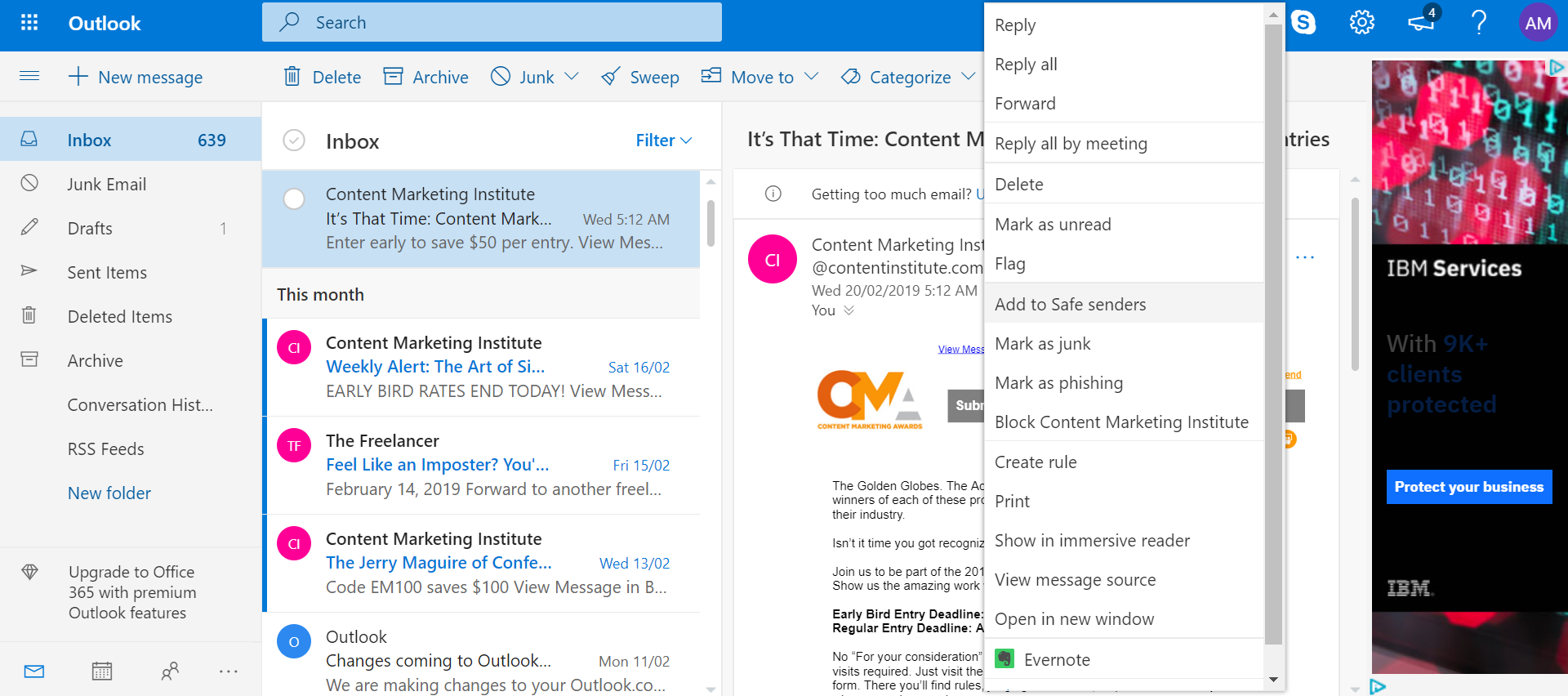Open the Filter dropdown
The height and width of the screenshot is (696, 1568).
pos(664,141)
